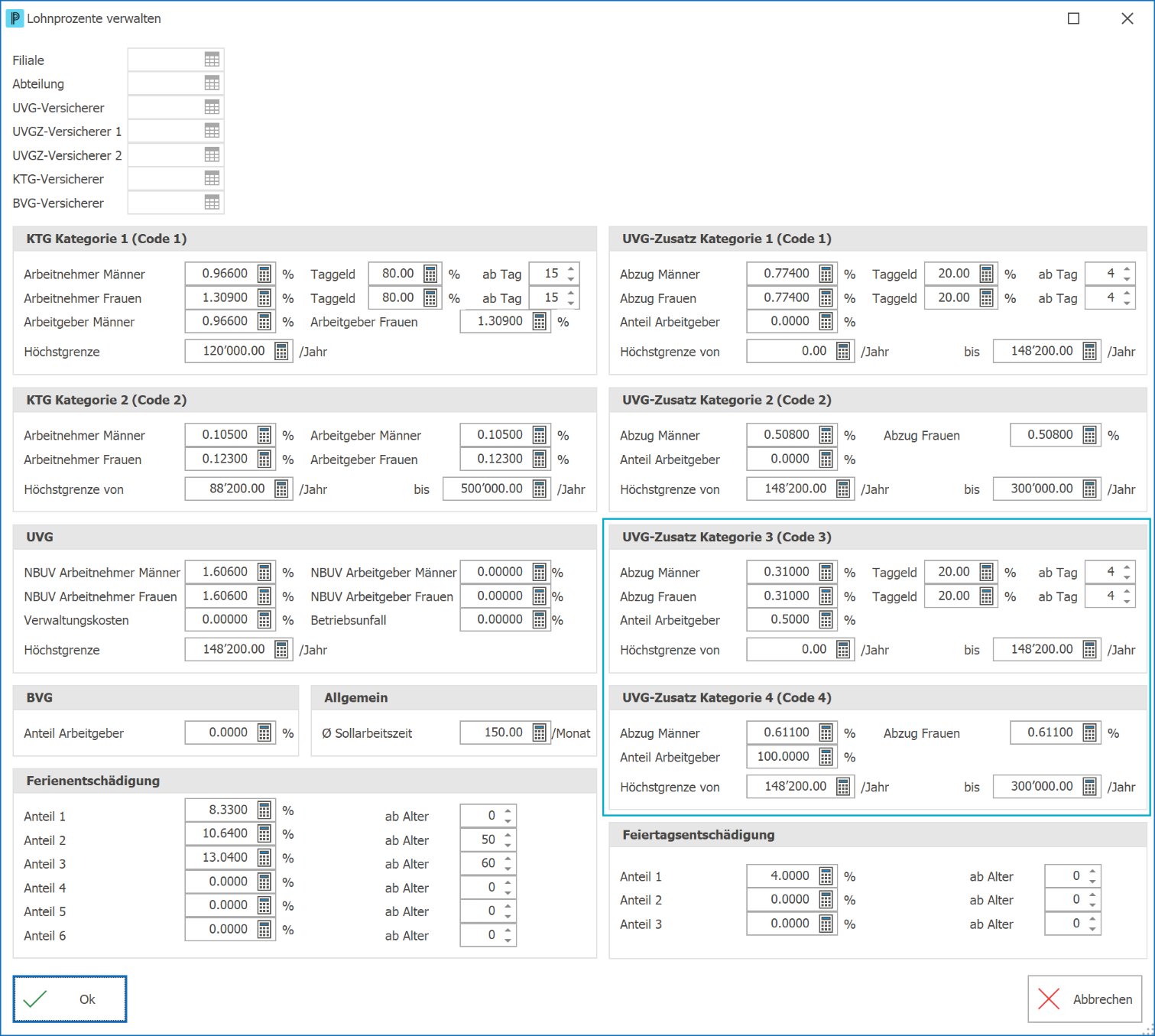Open calculator for Kategorie 4 Anteil Arbeitgeber 100.0000
Image resolution: width=1155 pixels, height=1036 pixels.
tap(826, 756)
